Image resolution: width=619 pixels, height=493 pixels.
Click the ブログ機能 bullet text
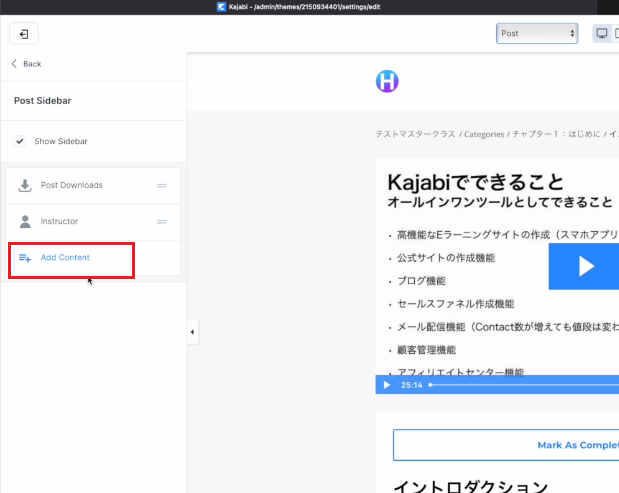click(421, 281)
